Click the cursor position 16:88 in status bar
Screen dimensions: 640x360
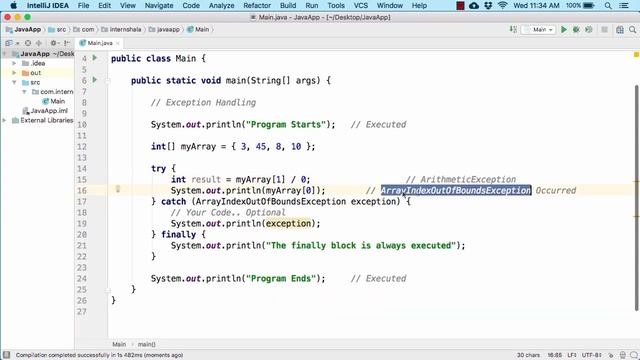coord(554,355)
